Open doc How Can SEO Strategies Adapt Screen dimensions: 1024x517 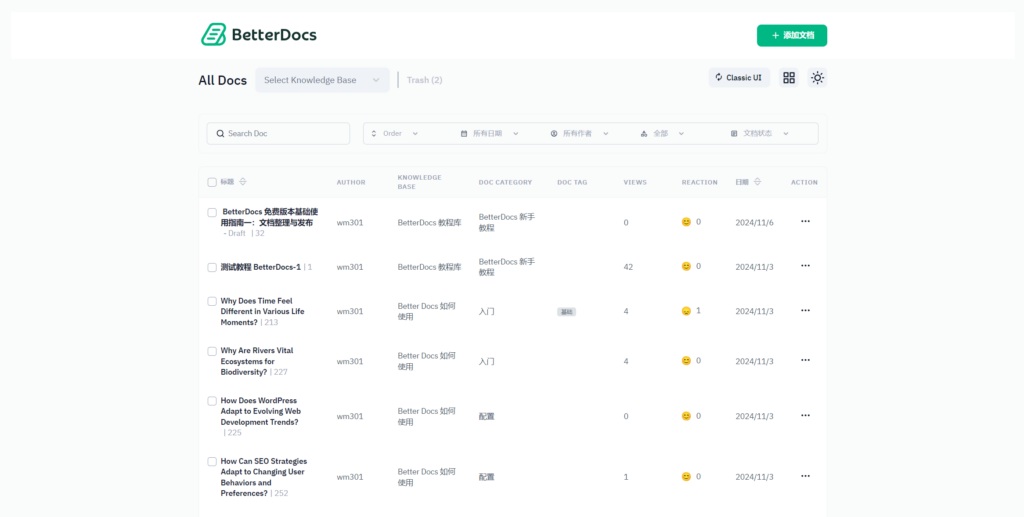[263, 477]
